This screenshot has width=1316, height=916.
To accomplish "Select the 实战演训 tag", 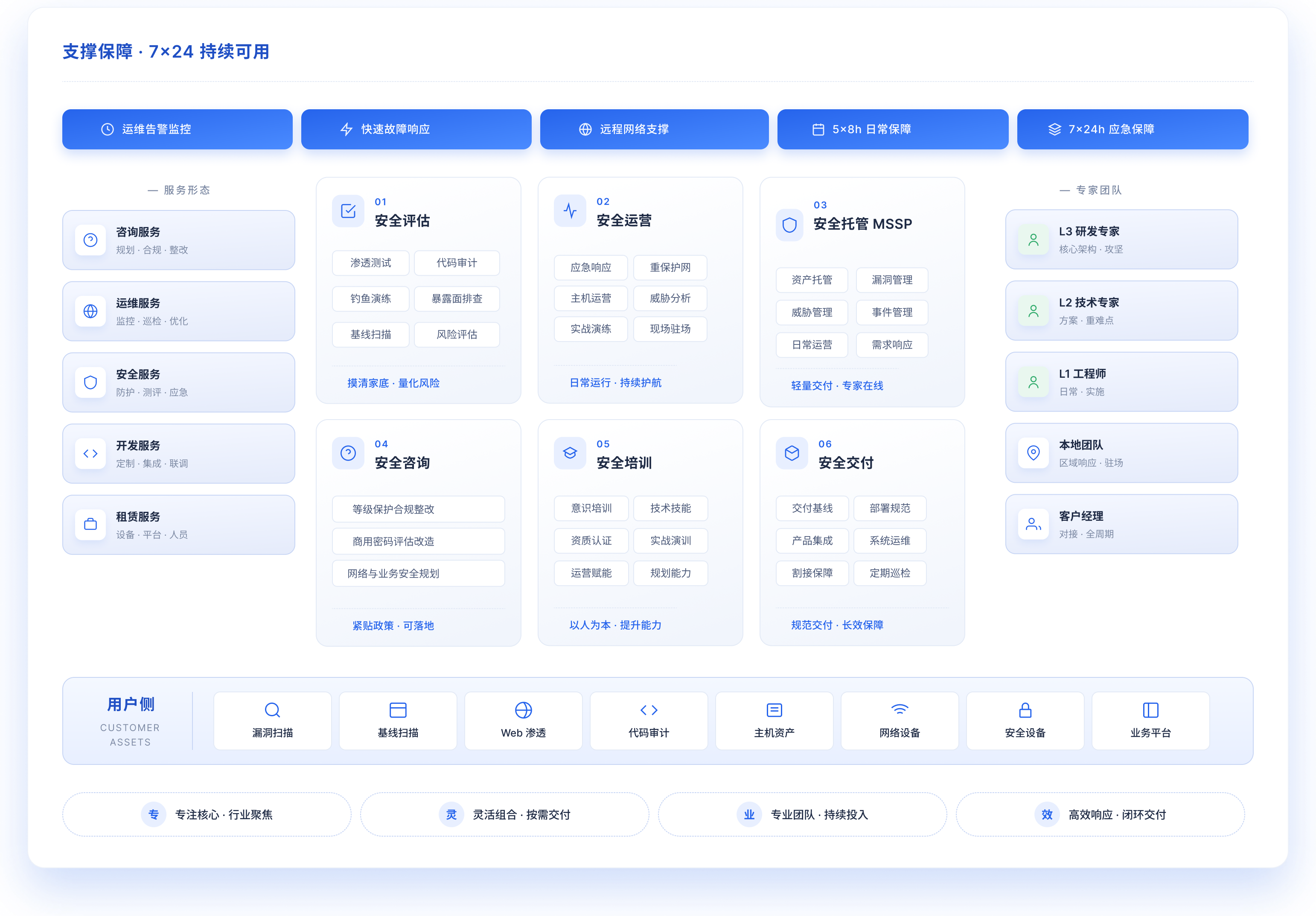I will tap(671, 540).
